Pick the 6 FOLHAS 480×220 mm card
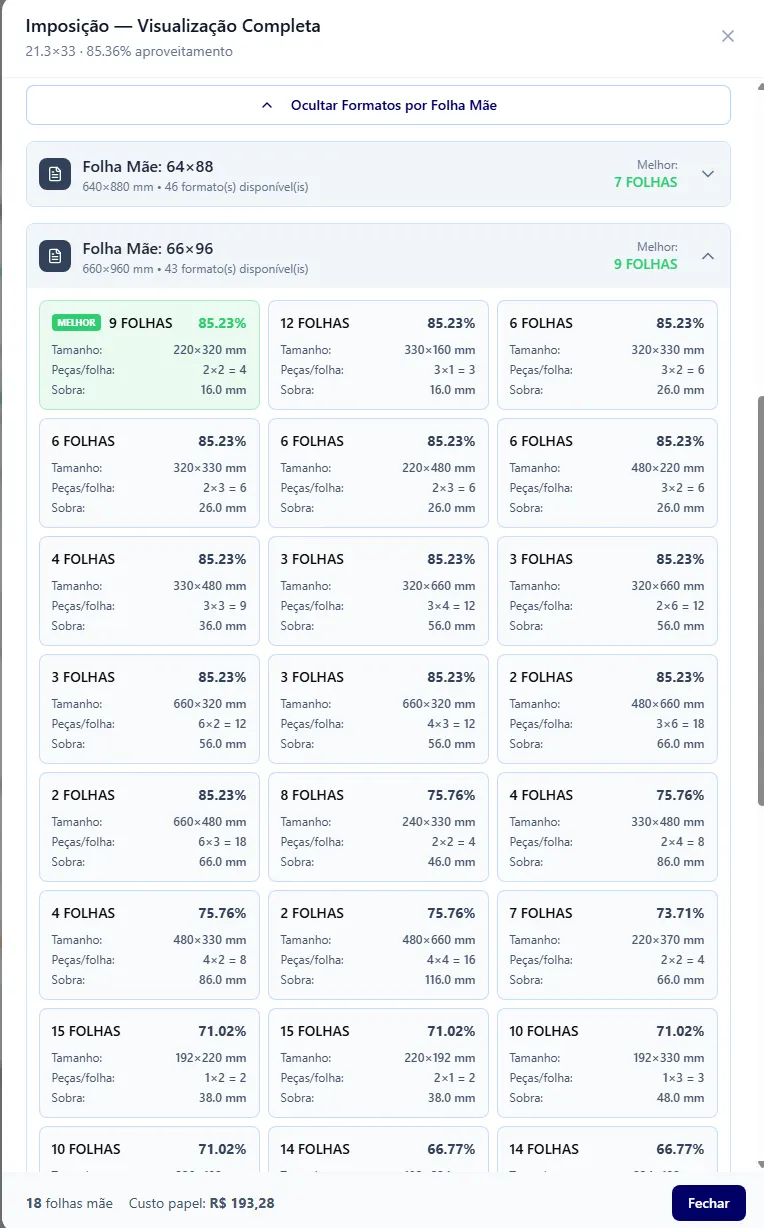This screenshot has width=764, height=1228. [x=607, y=473]
